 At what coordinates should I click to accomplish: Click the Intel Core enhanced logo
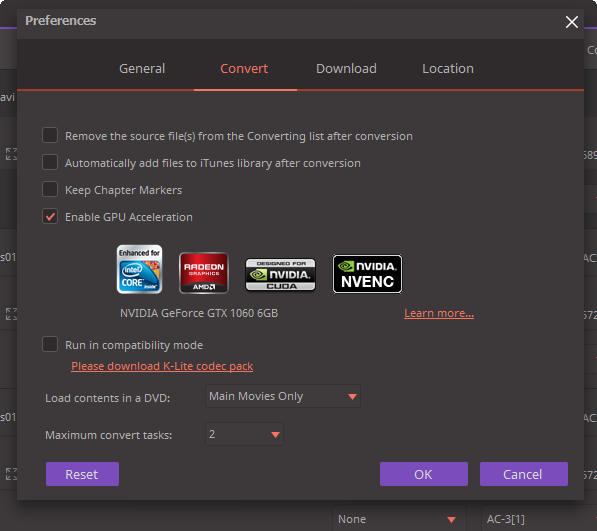[x=139, y=269]
